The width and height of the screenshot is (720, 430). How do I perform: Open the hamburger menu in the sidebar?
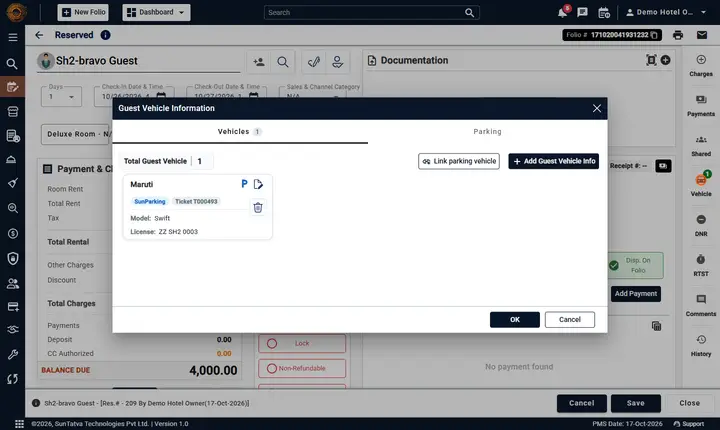click(x=13, y=37)
